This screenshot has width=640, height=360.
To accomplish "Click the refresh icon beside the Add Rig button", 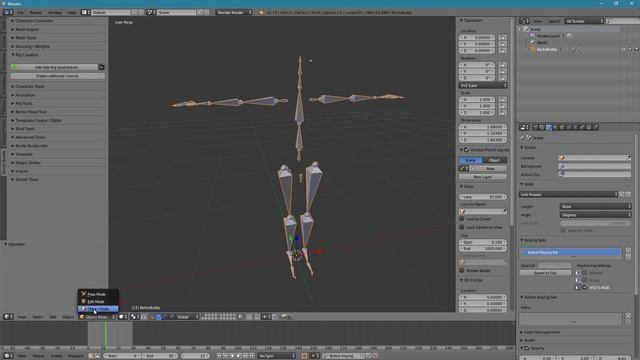I will [102, 67].
